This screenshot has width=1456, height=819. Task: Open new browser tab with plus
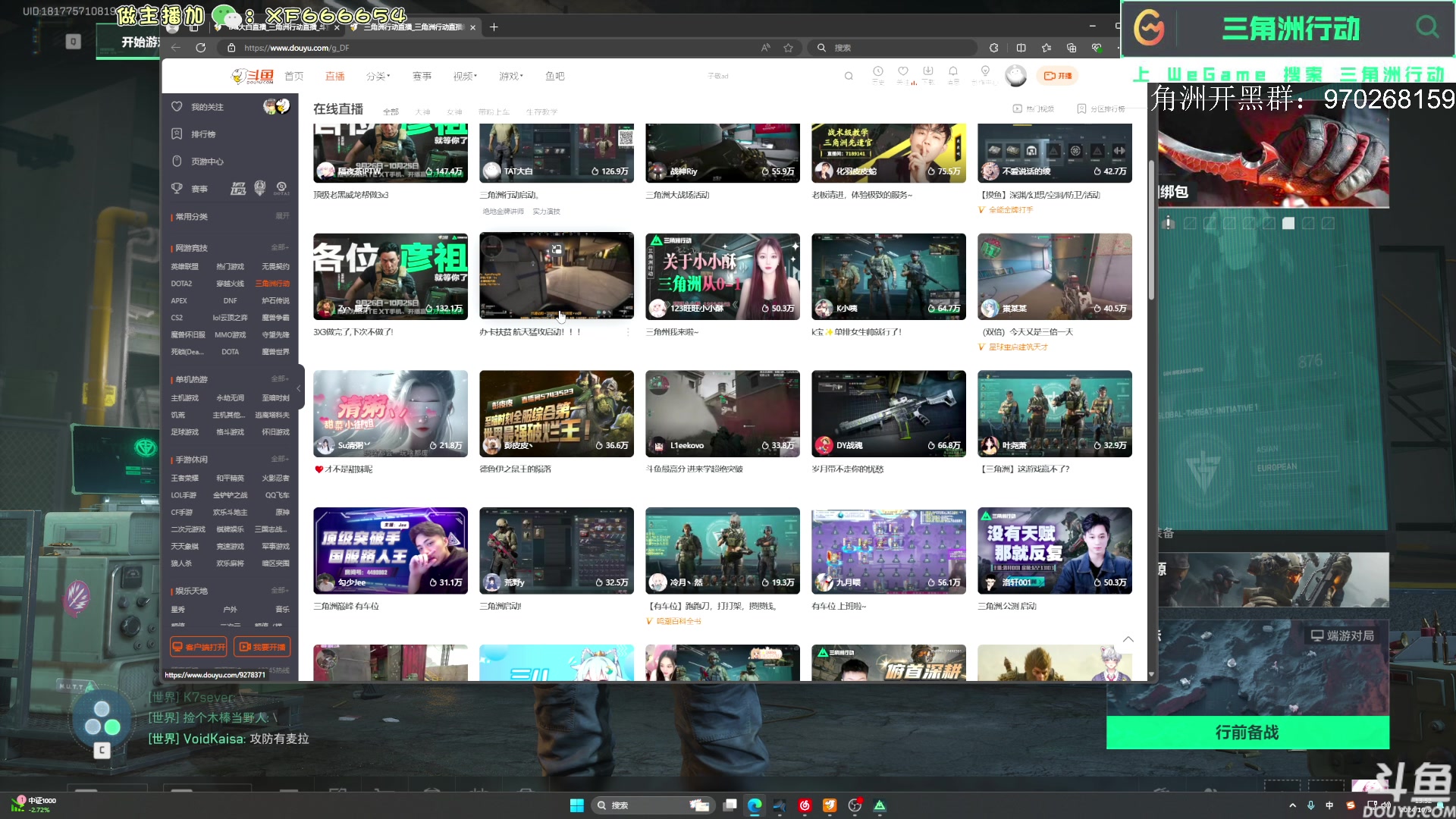coord(494,27)
